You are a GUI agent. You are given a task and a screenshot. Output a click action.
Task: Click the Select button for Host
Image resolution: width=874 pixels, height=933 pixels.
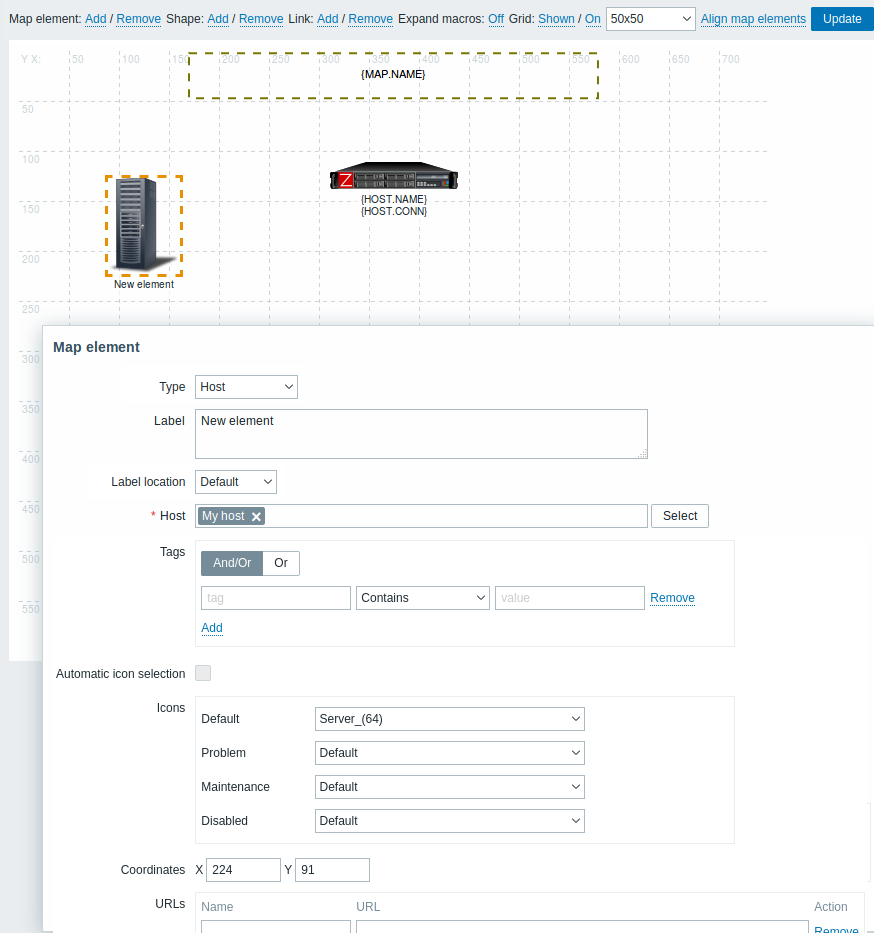coord(680,516)
